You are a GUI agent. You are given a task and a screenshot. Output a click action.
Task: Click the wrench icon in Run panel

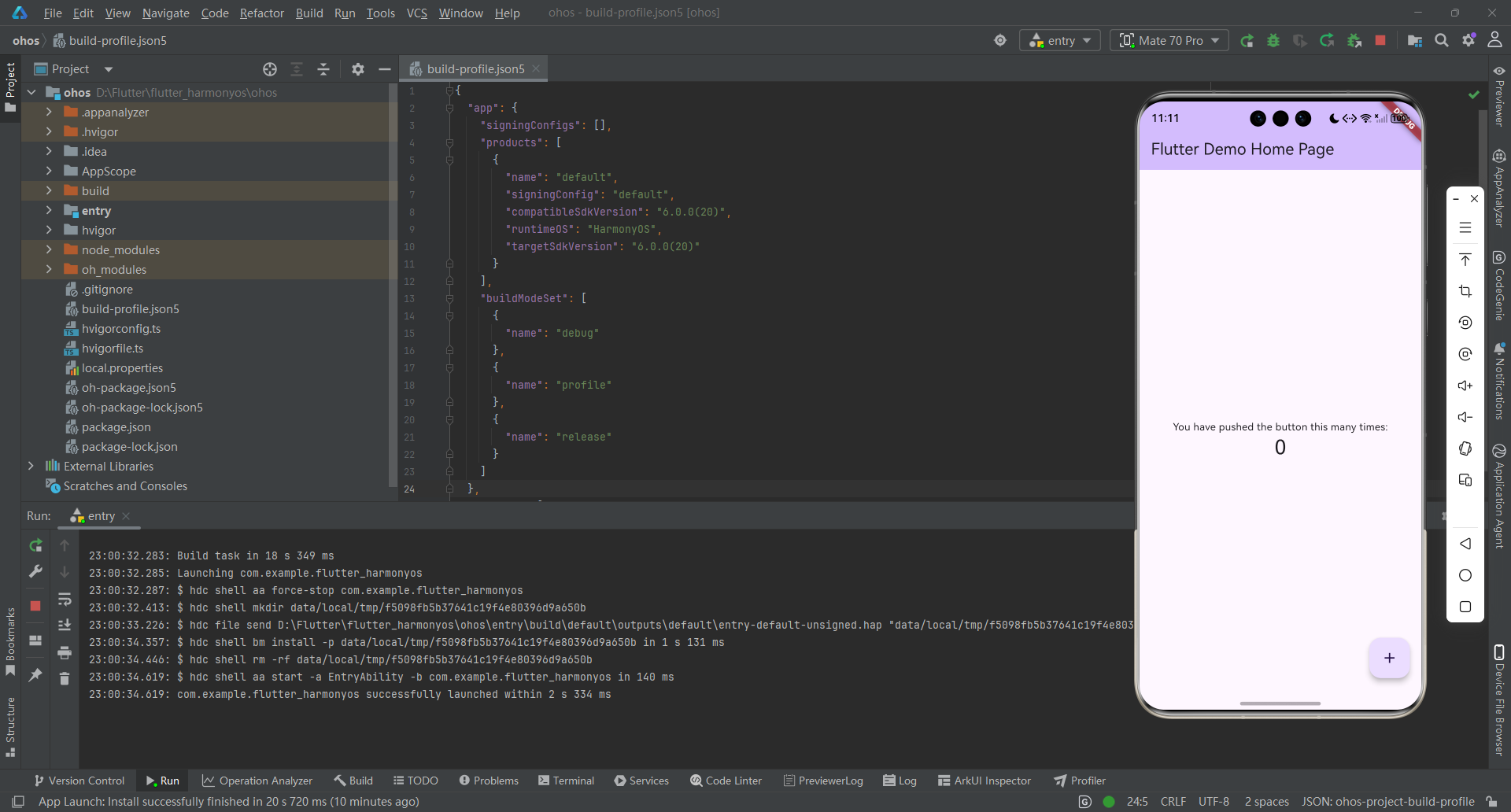point(35,572)
